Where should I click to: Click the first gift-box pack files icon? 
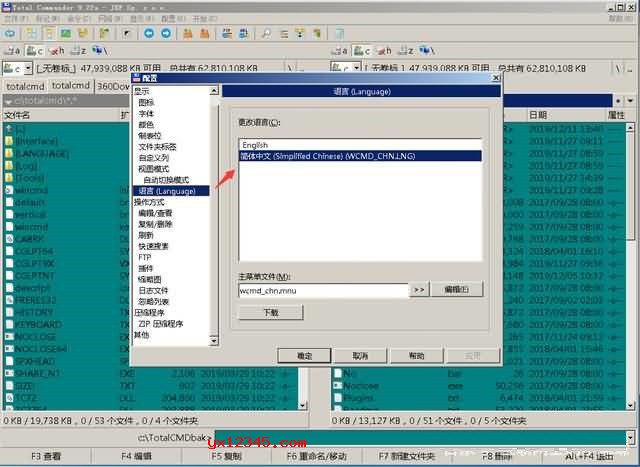188,33
